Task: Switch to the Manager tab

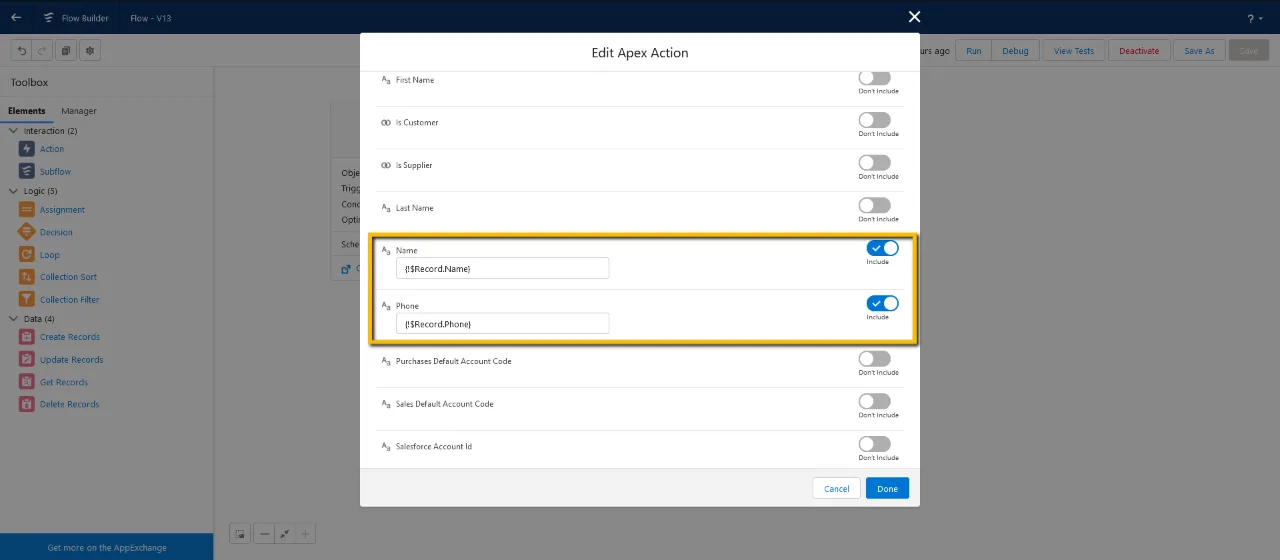Action: 79,111
